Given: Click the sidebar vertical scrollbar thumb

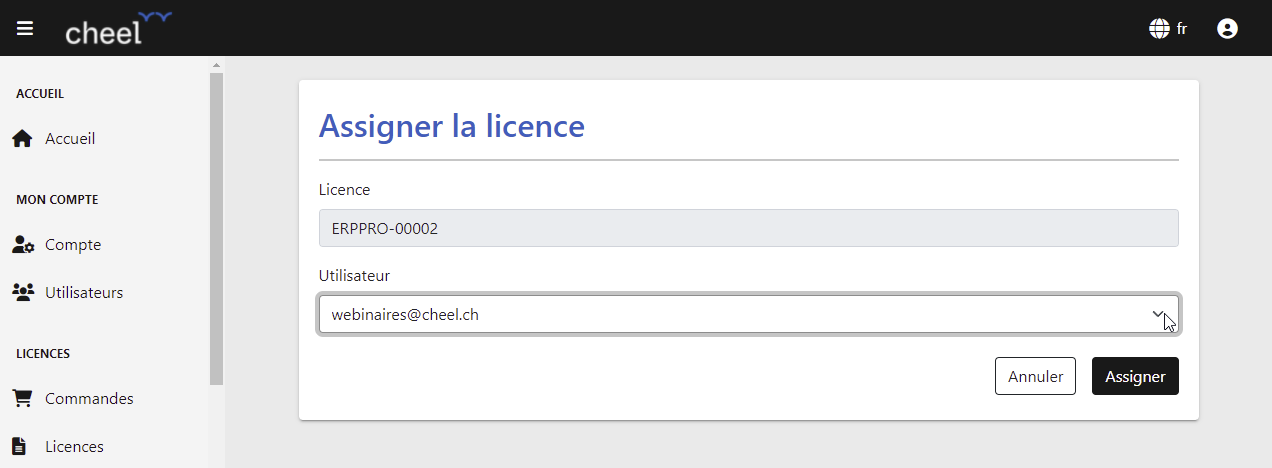Looking at the screenshot, I should [216, 229].
